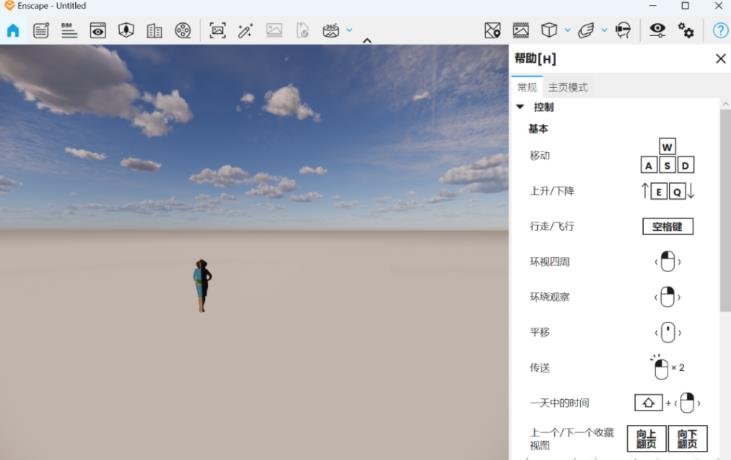731x460 pixels.
Task: Open the map location pin icon
Action: (x=493, y=30)
